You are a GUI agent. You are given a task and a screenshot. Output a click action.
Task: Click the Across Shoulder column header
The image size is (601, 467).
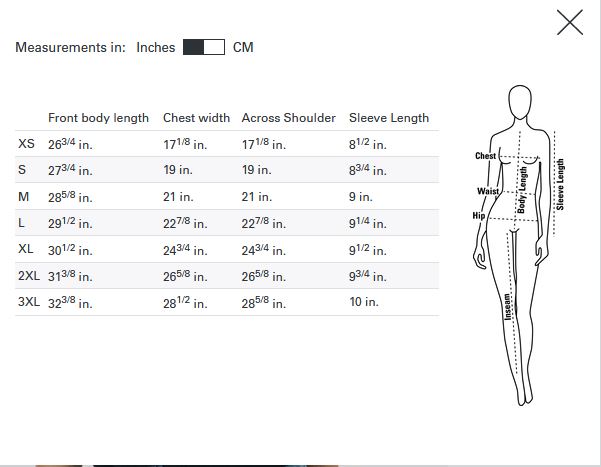pyautogui.click(x=288, y=118)
